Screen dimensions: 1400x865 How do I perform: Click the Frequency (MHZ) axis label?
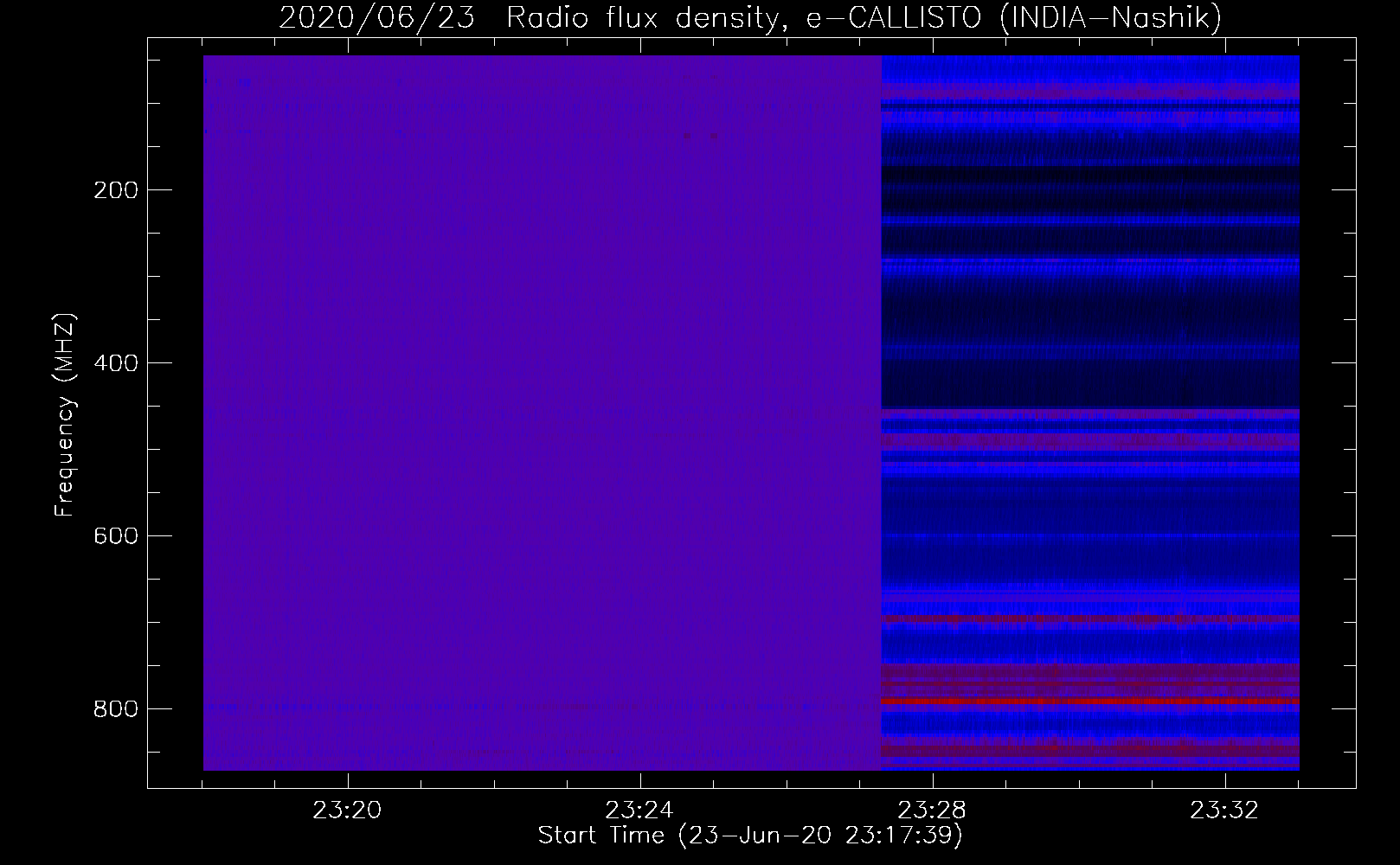[65, 414]
